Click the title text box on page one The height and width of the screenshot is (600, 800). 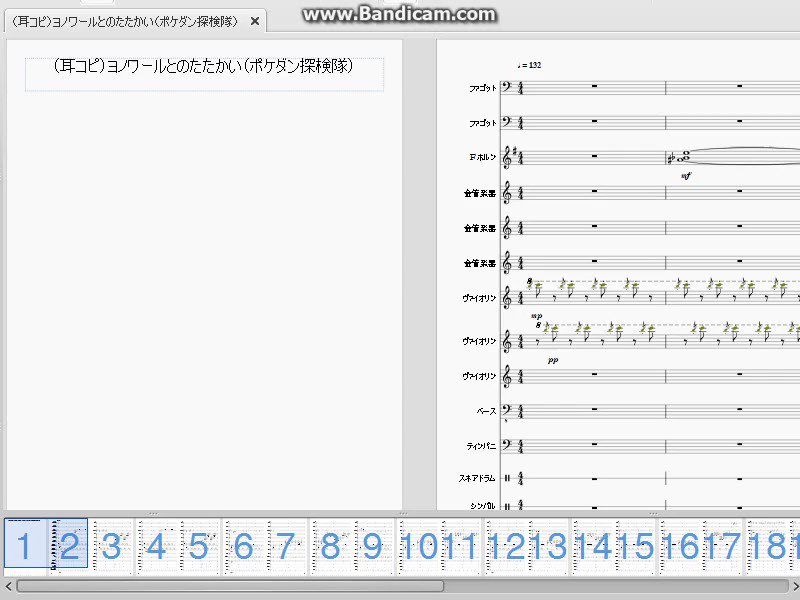(204, 74)
